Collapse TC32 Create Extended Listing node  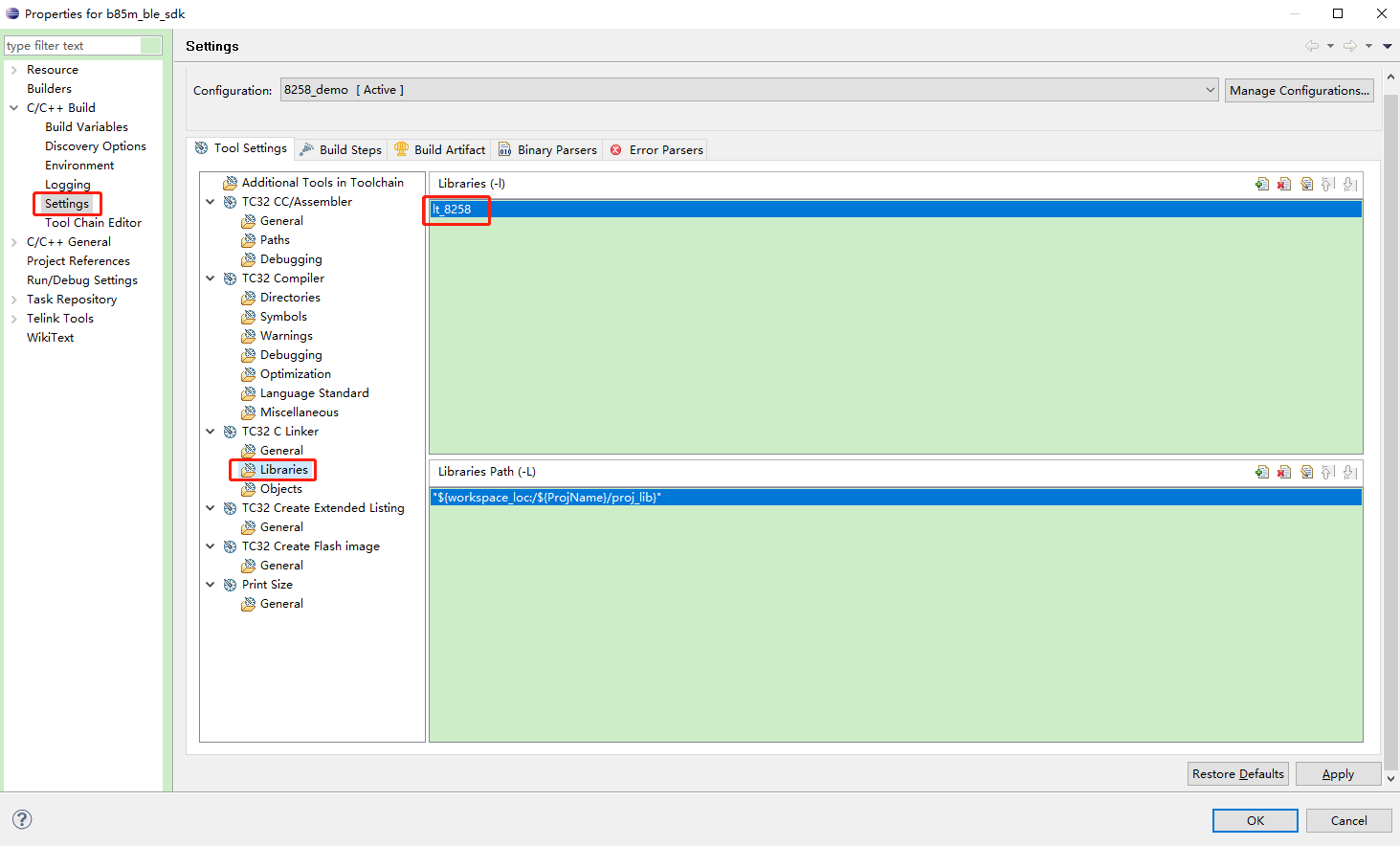(211, 508)
